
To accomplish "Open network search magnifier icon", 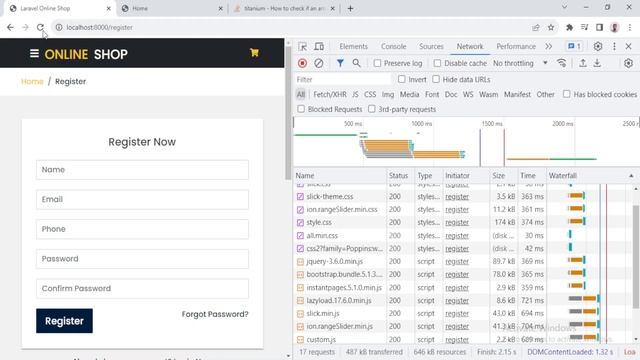I will [x=357, y=63].
